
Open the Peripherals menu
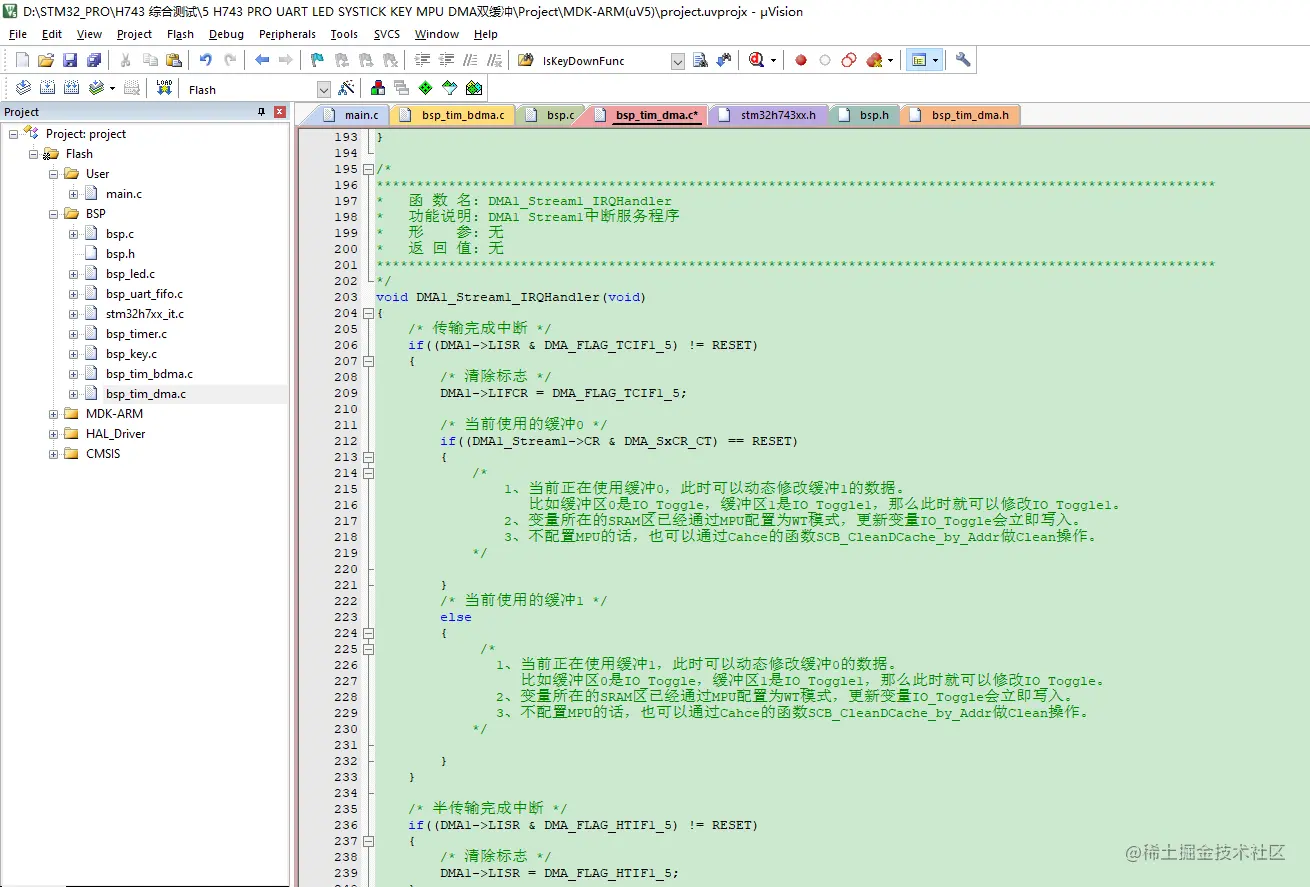(x=287, y=34)
